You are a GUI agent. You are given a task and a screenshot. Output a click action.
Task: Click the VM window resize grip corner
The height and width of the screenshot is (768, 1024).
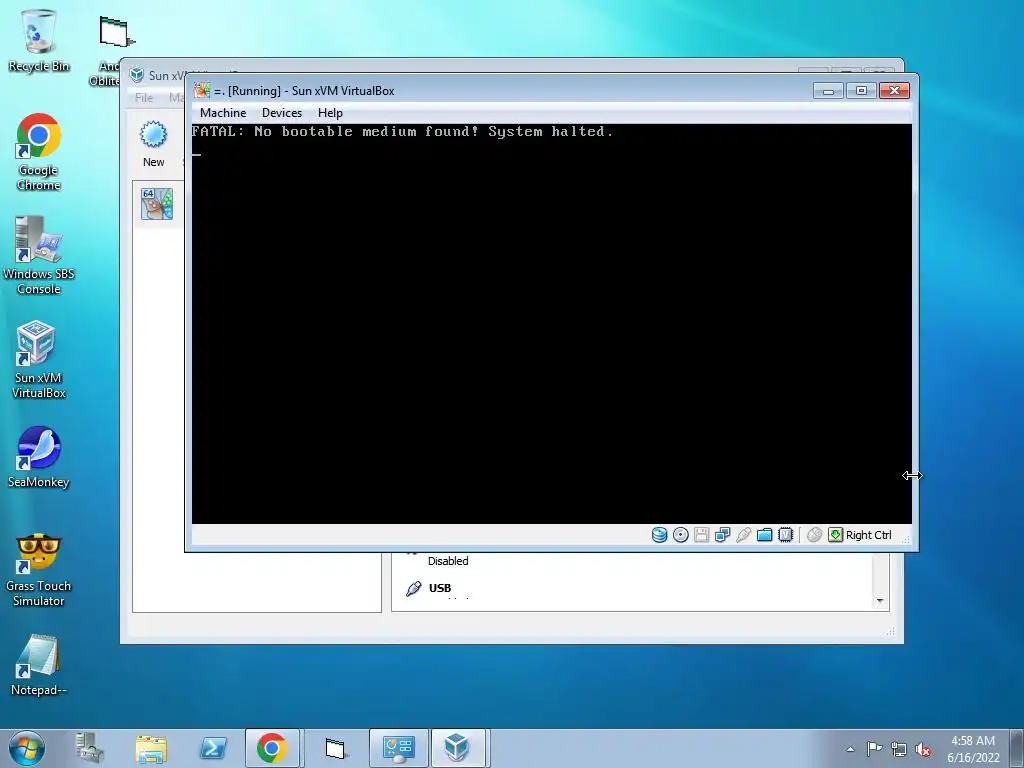coord(906,539)
